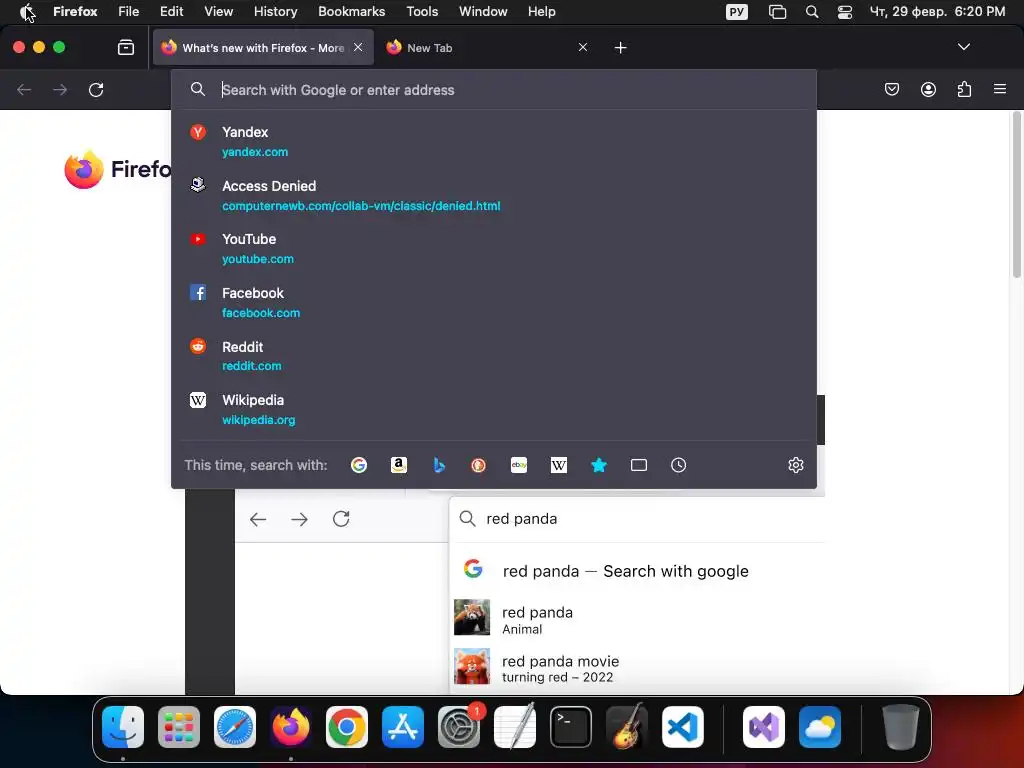Screen dimensions: 1024x768
Task: Open the Help menu
Action: [541, 12]
